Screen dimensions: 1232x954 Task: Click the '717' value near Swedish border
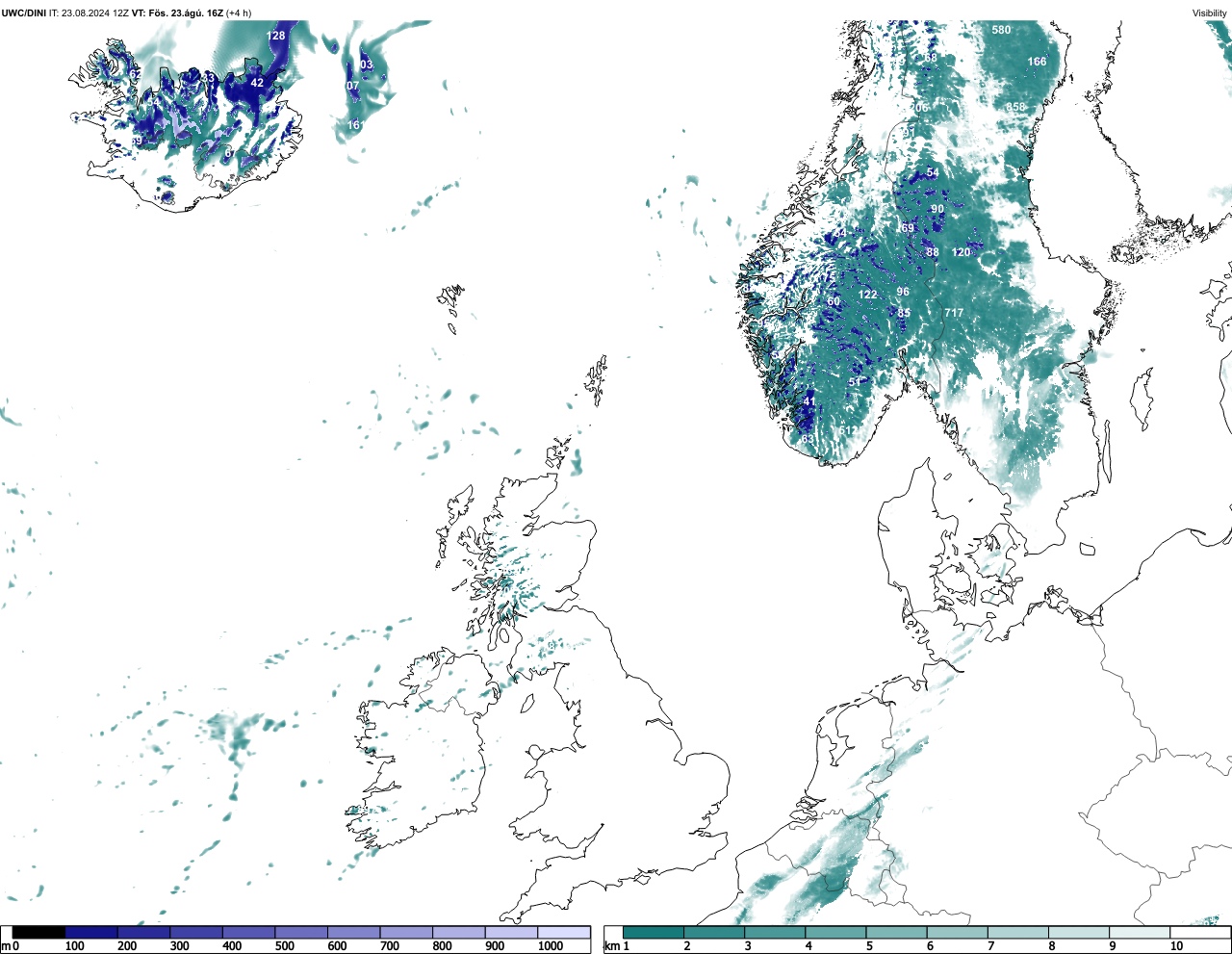[954, 313]
